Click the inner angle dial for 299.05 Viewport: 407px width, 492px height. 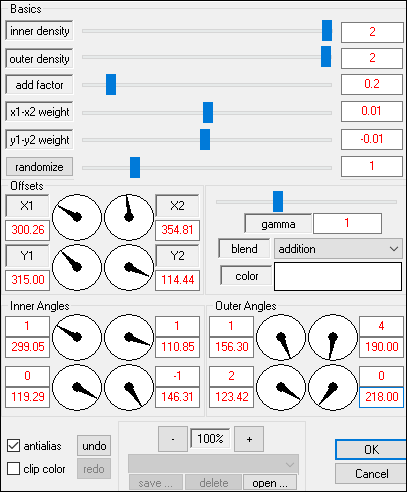point(77,337)
